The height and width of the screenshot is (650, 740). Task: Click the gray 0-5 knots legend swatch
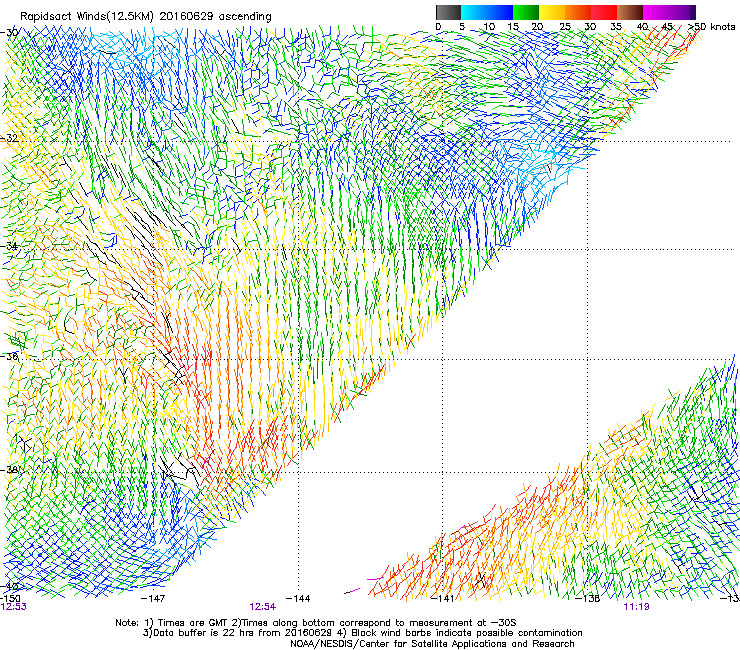448,12
